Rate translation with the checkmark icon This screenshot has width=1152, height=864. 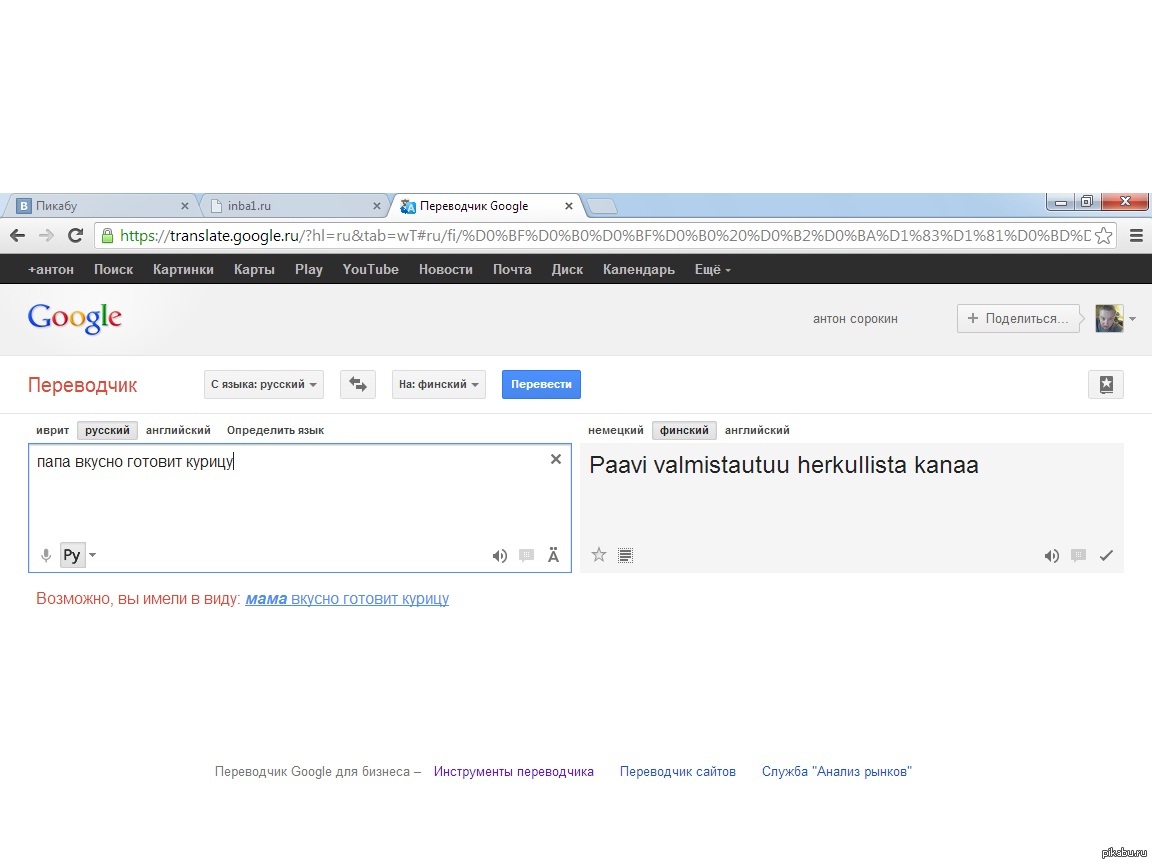1106,555
